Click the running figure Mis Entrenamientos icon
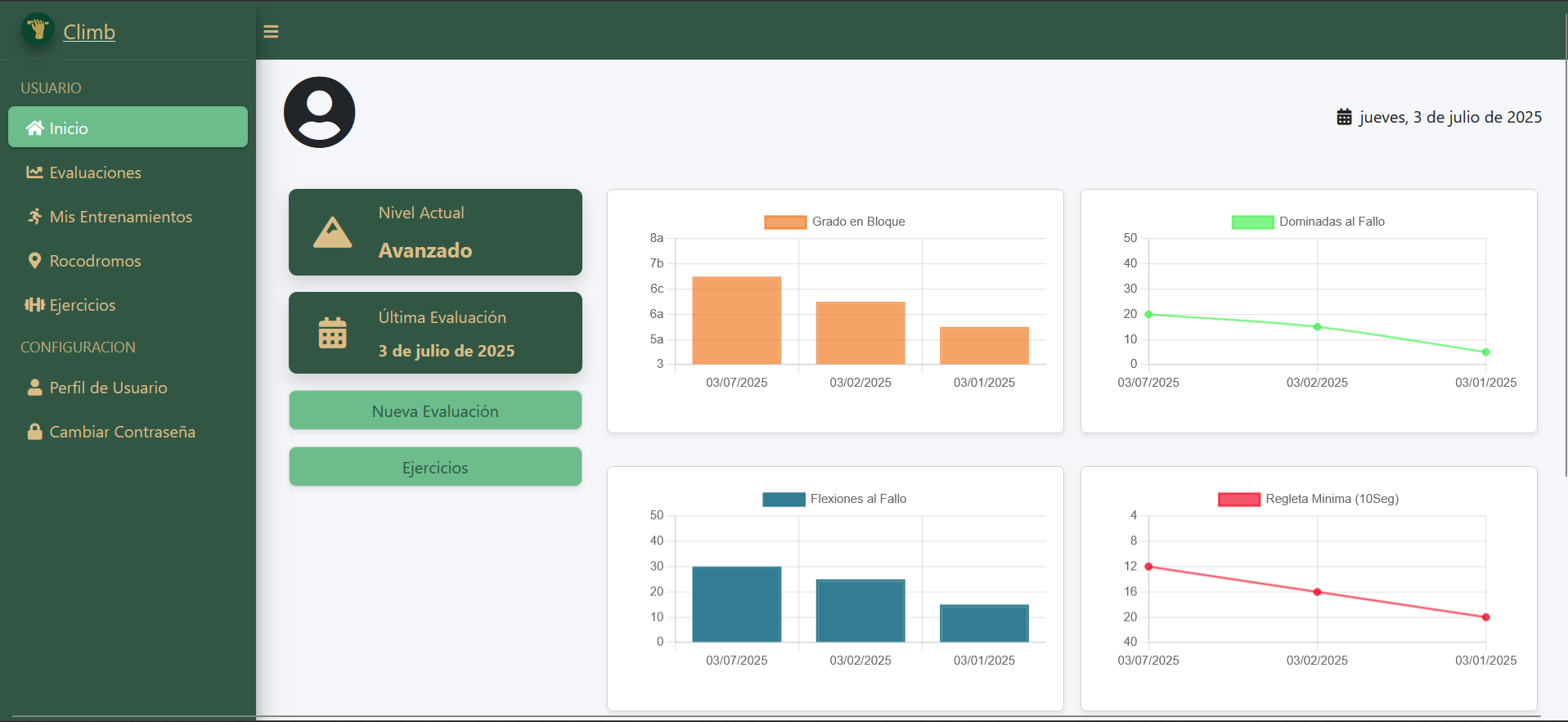This screenshot has height=722, width=1568. pos(34,217)
